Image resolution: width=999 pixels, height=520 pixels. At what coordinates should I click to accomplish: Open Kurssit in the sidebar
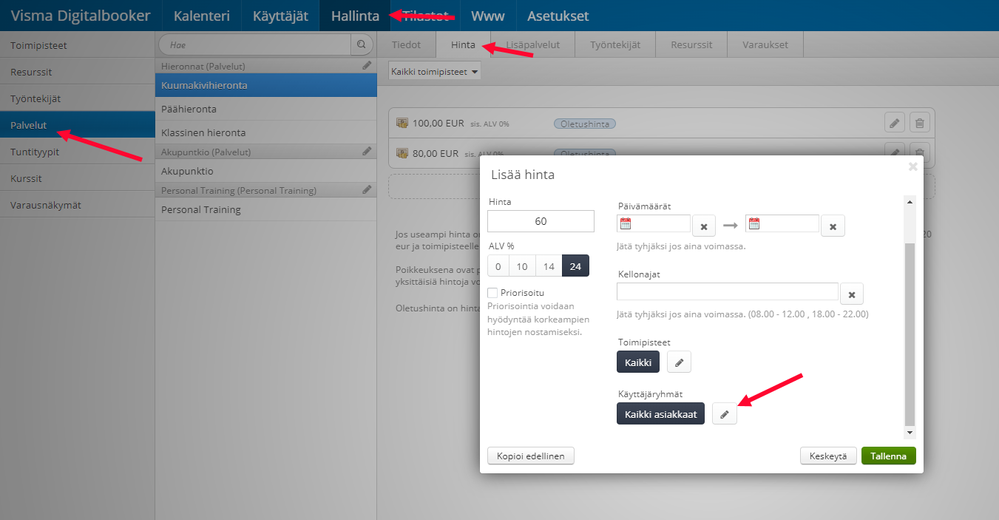point(77,178)
